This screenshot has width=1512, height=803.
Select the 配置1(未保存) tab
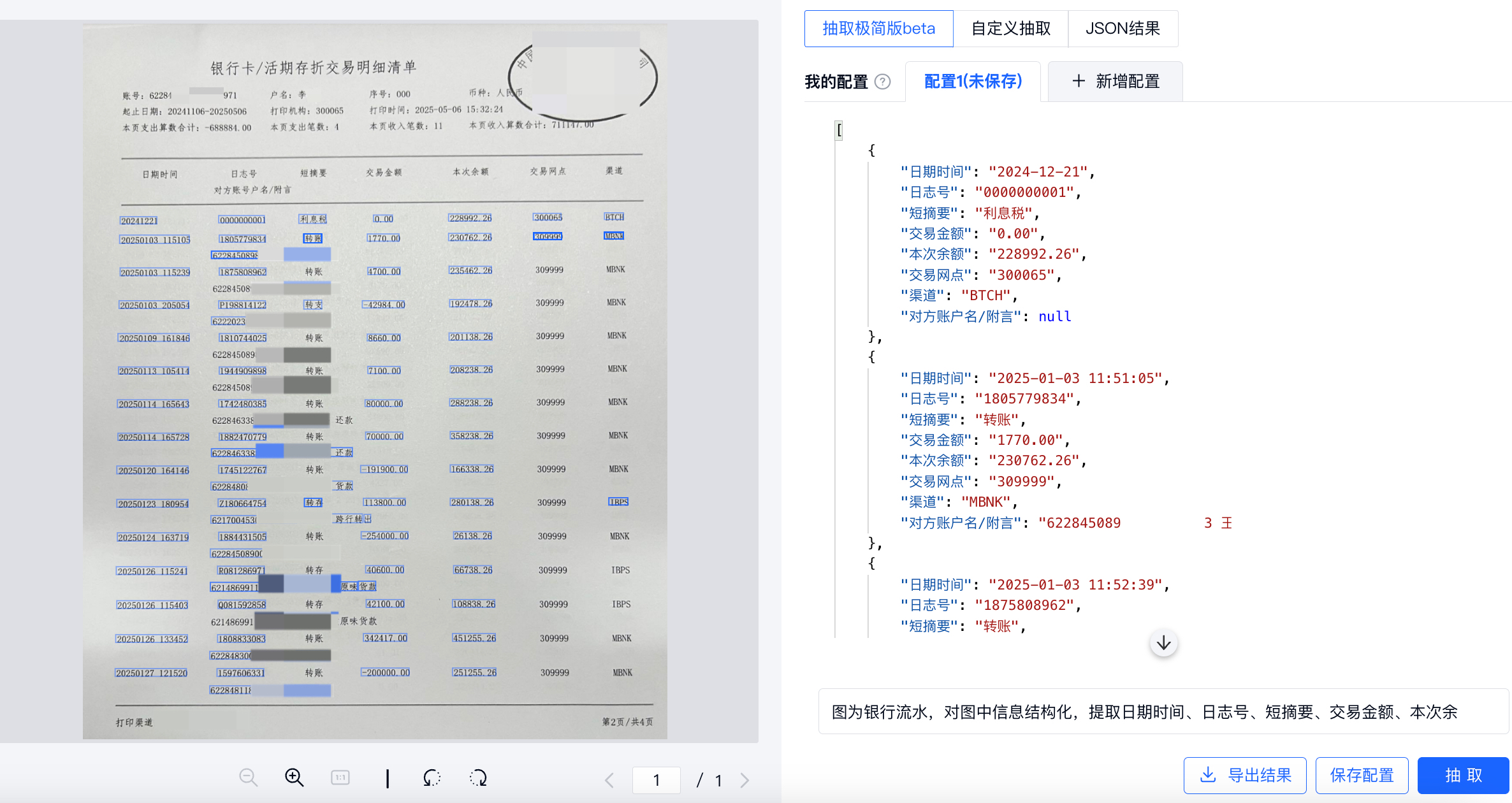973,82
